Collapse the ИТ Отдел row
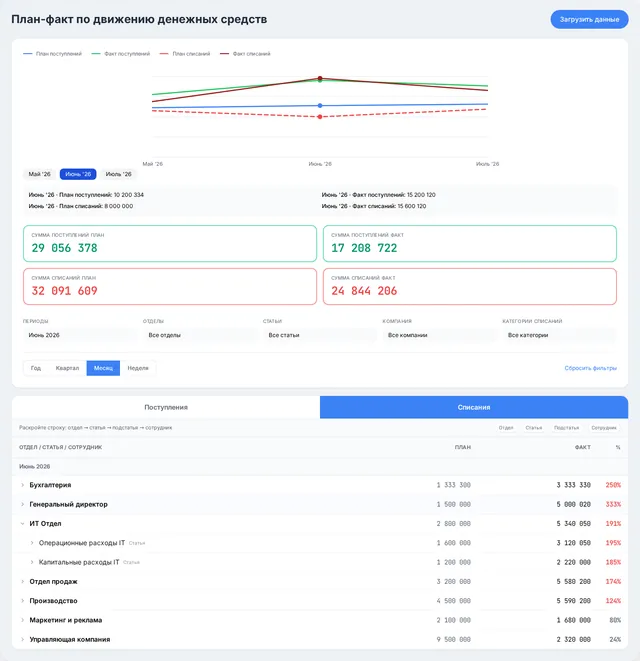 click(x=23, y=524)
